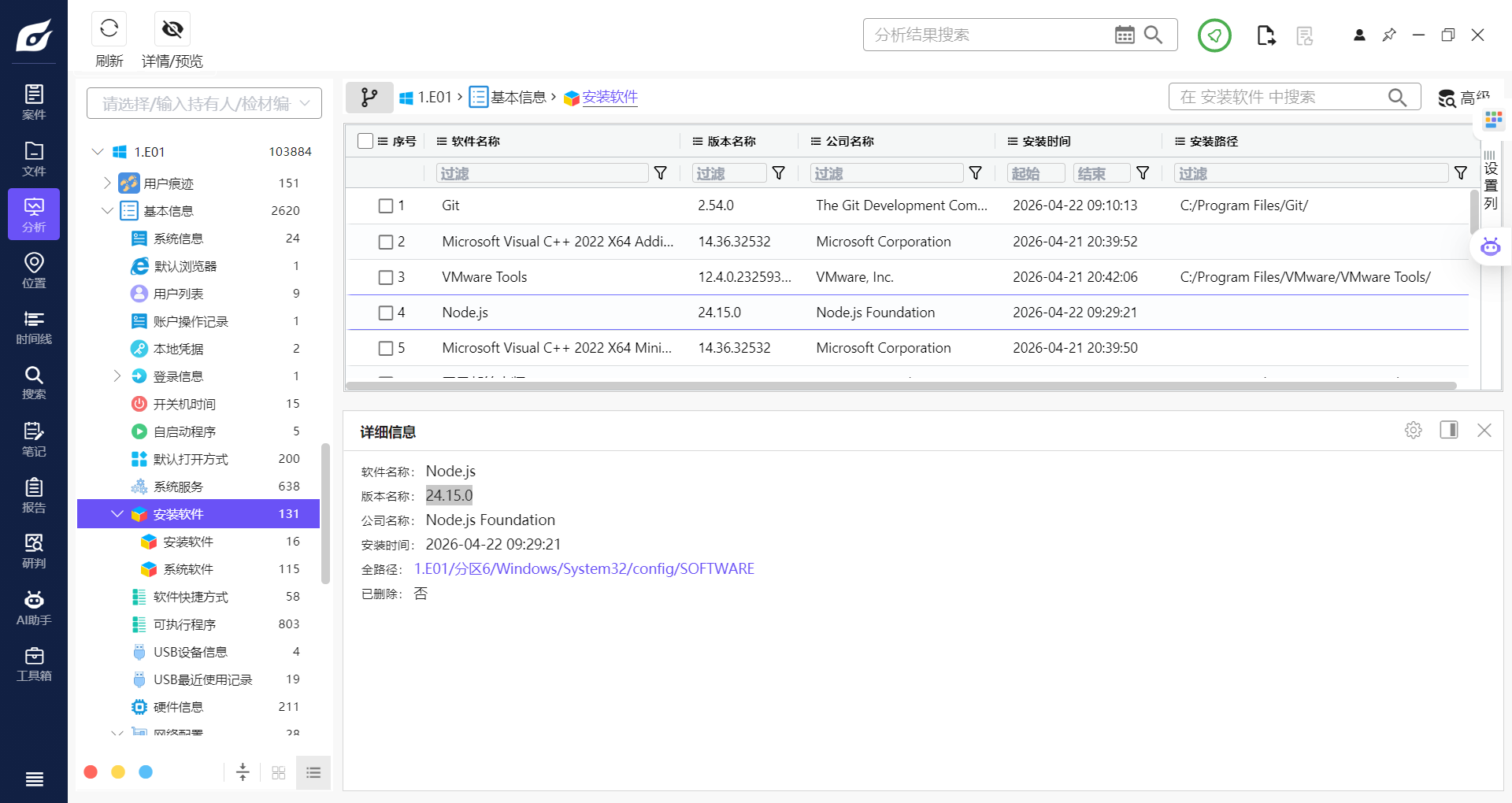Toggle details panel layout icon
Image resolution: width=1512 pixels, height=803 pixels.
point(1449,430)
